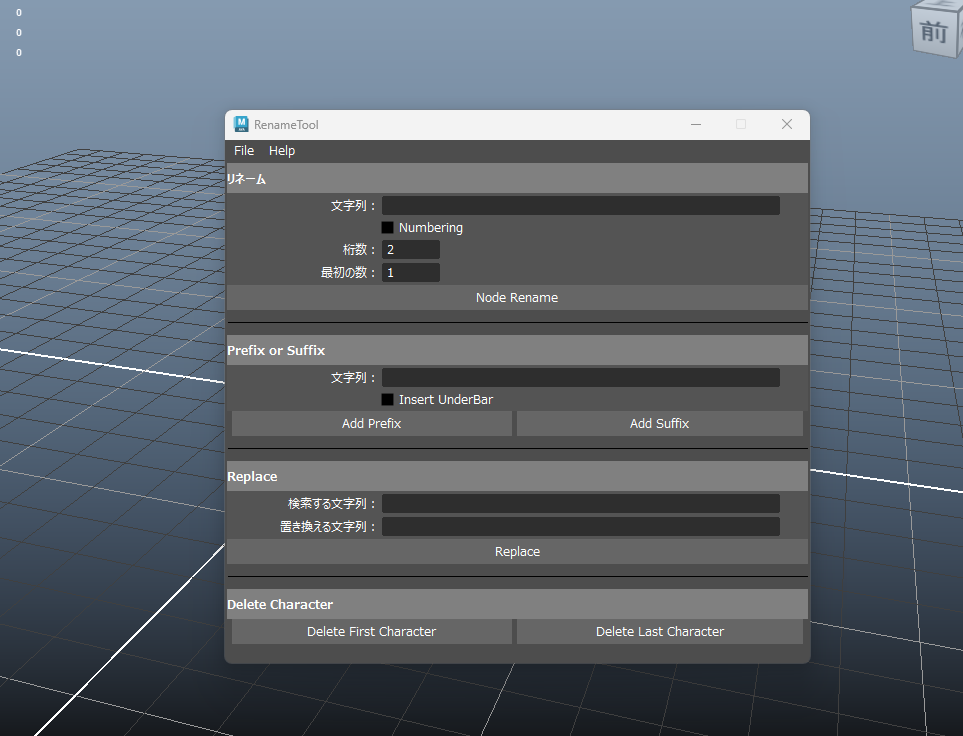Click the 最初の数 start number field
The height and width of the screenshot is (736, 963).
click(x=411, y=272)
